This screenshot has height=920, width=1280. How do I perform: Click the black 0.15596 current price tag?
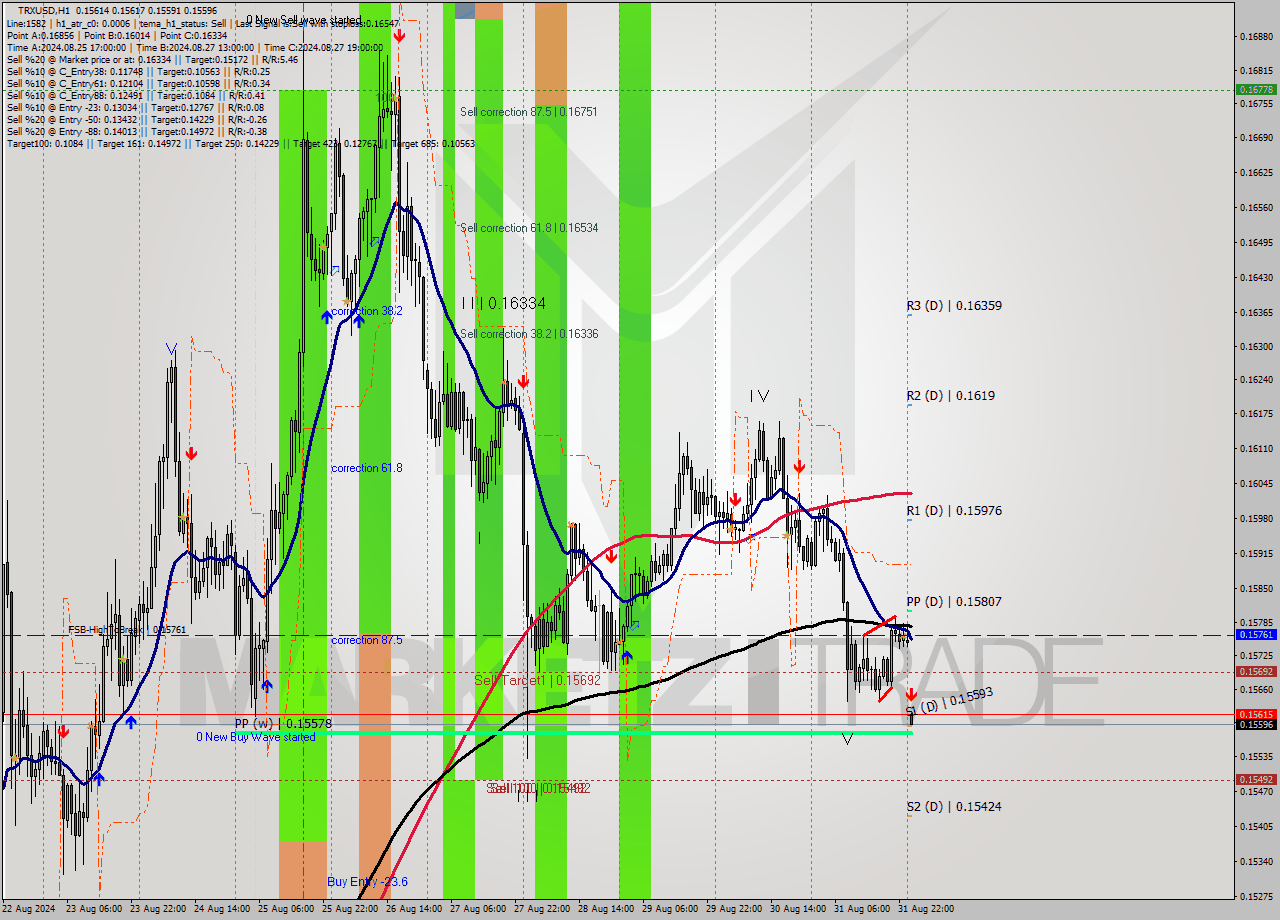coord(1256,725)
